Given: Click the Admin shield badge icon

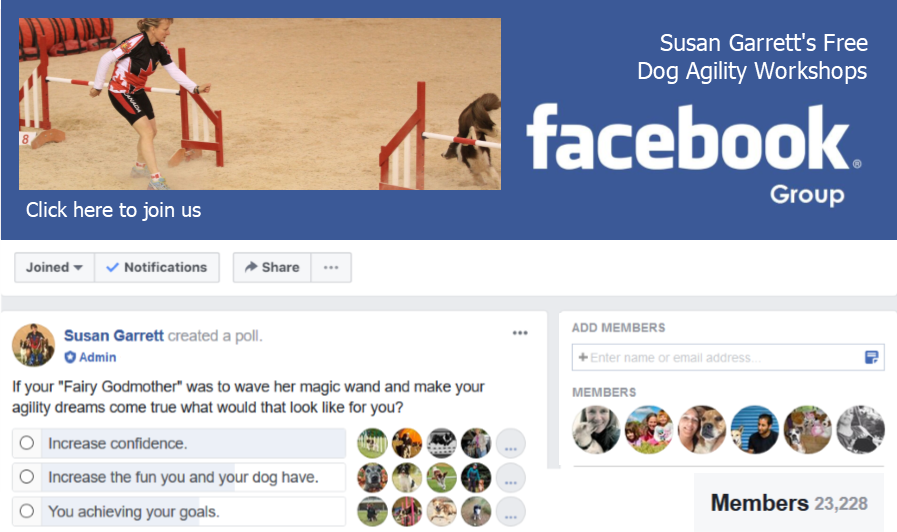Looking at the screenshot, I should click(70, 358).
